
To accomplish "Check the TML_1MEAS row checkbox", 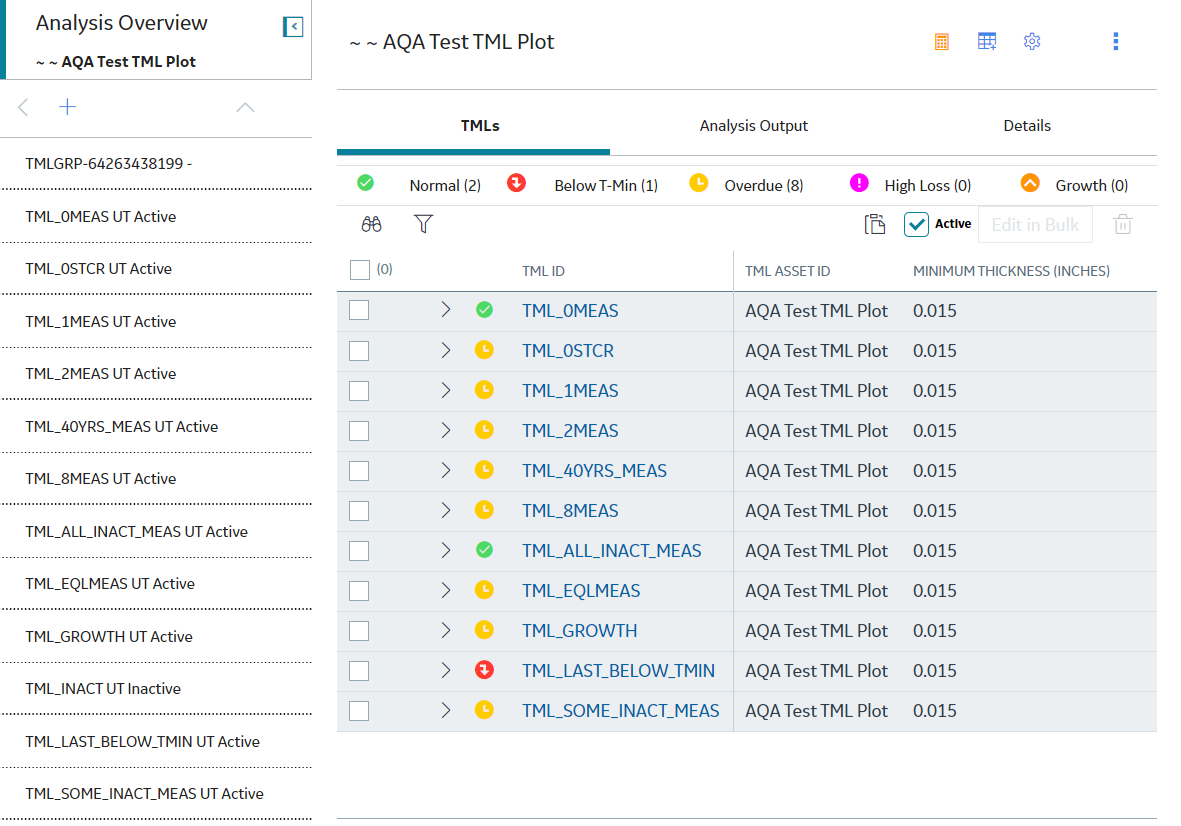I will [x=359, y=391].
